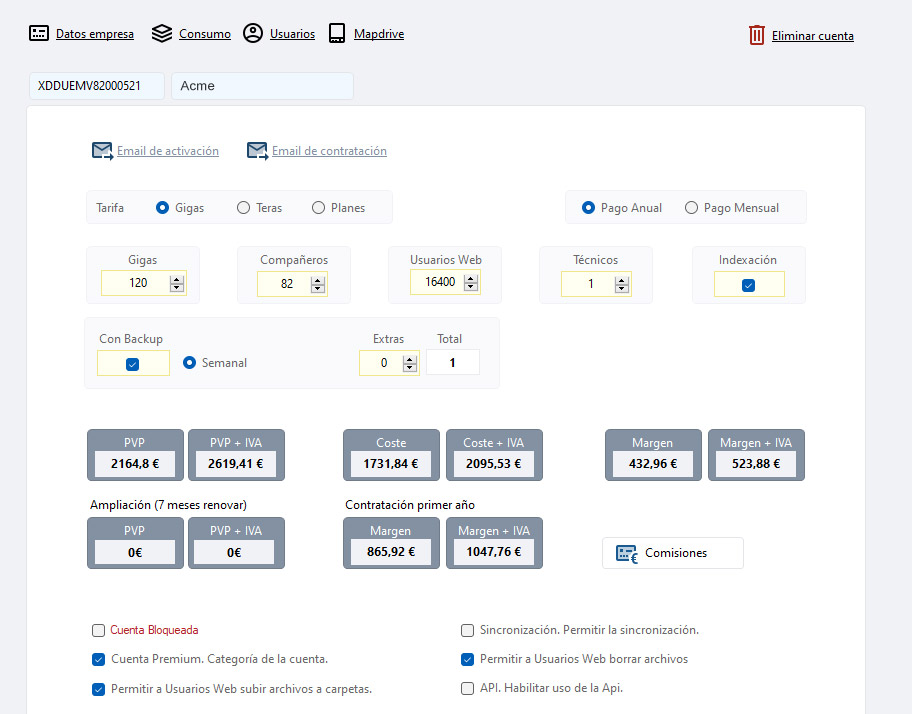The width and height of the screenshot is (912, 714).
Task: Click the Mapdrive tablet icon
Action: [337, 33]
